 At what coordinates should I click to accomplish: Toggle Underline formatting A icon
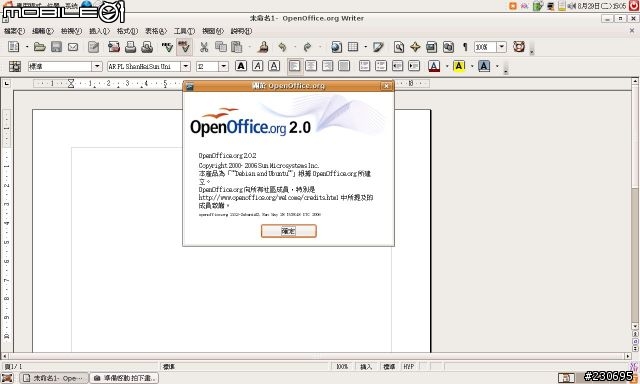[274, 66]
